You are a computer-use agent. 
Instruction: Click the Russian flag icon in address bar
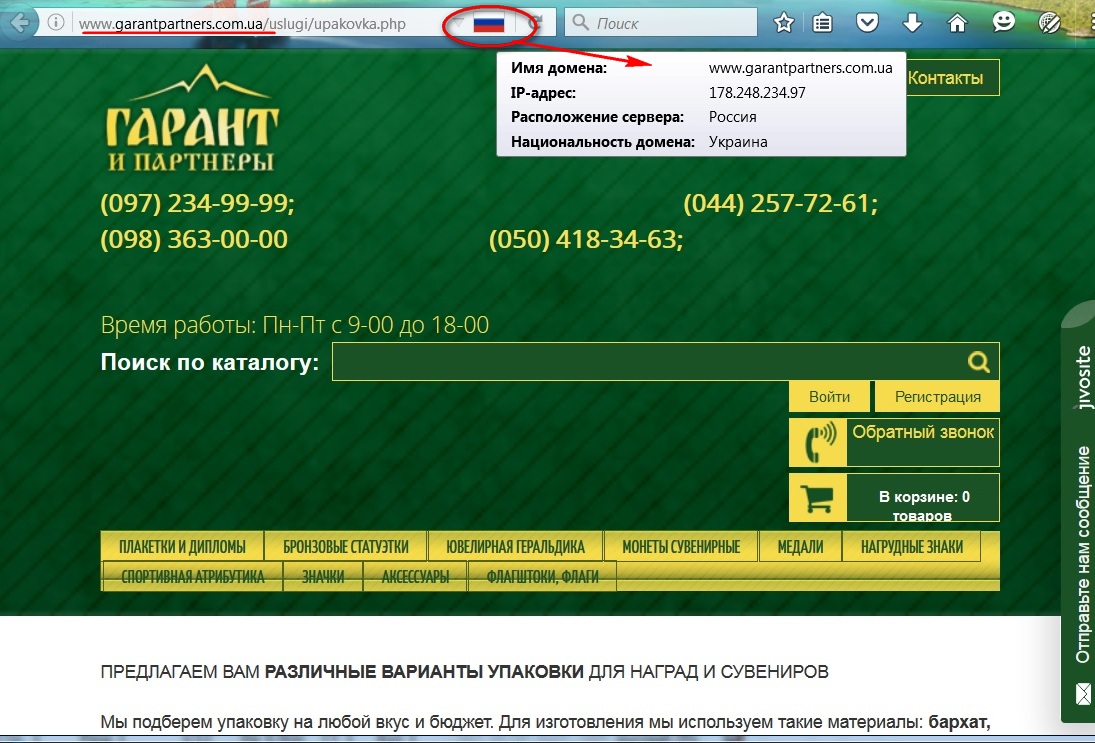pos(488,22)
